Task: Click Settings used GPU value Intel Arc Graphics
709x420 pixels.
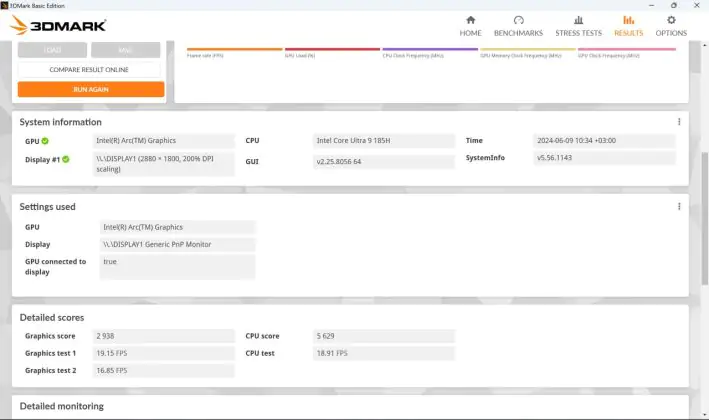Action: click(177, 227)
